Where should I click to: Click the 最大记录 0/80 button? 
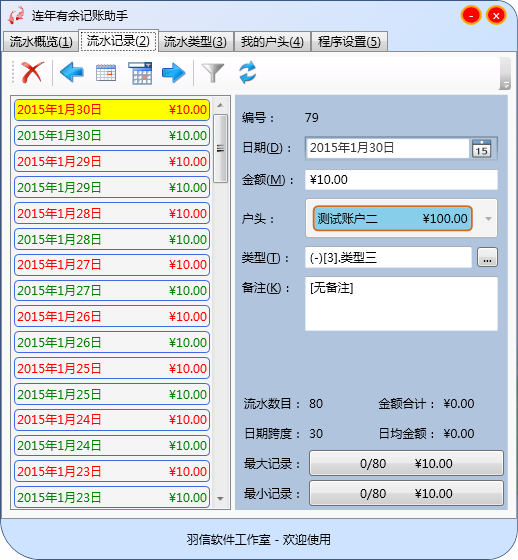pos(406,463)
